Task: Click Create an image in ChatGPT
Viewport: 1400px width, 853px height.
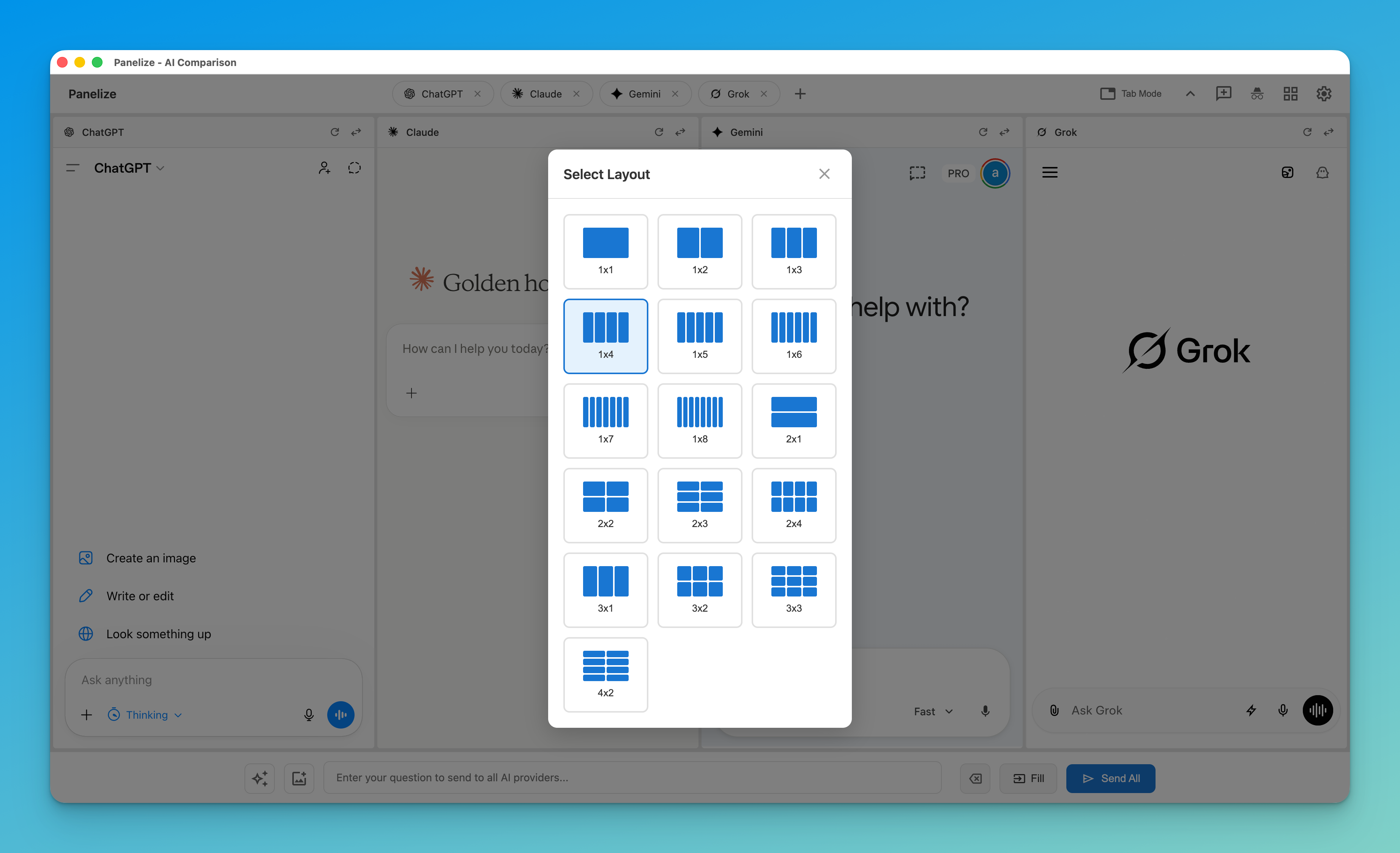Action: pyautogui.click(x=137, y=558)
